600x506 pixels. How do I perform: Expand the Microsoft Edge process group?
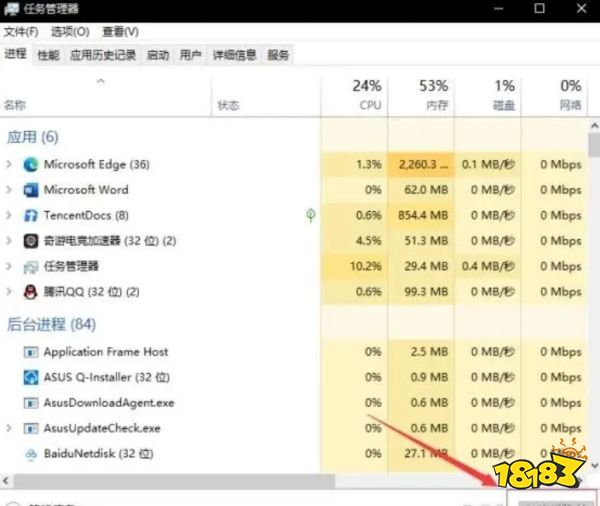[9, 165]
